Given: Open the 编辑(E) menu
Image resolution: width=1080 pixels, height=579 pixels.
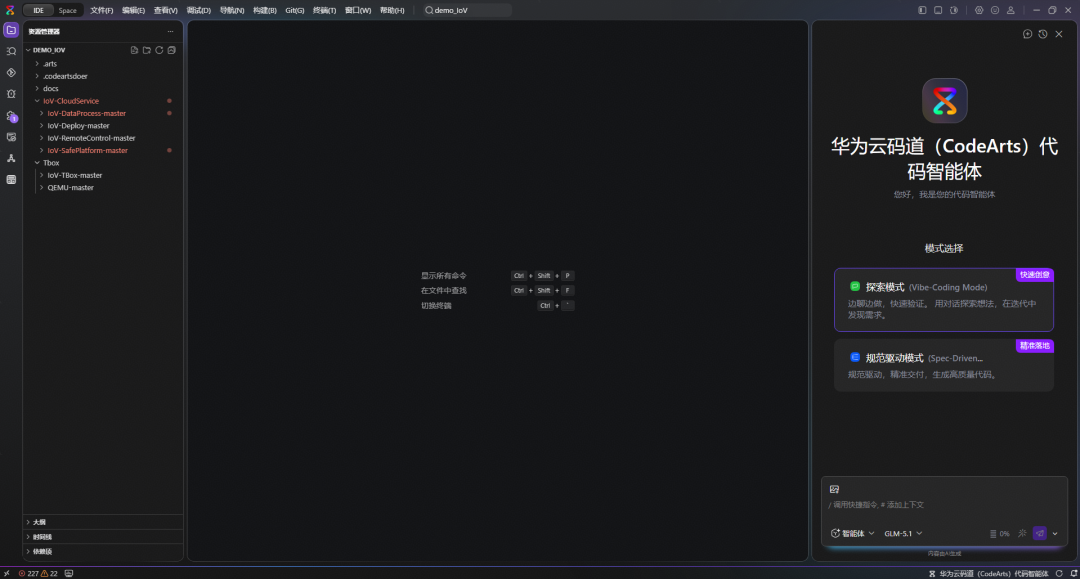Looking at the screenshot, I should click(134, 10).
